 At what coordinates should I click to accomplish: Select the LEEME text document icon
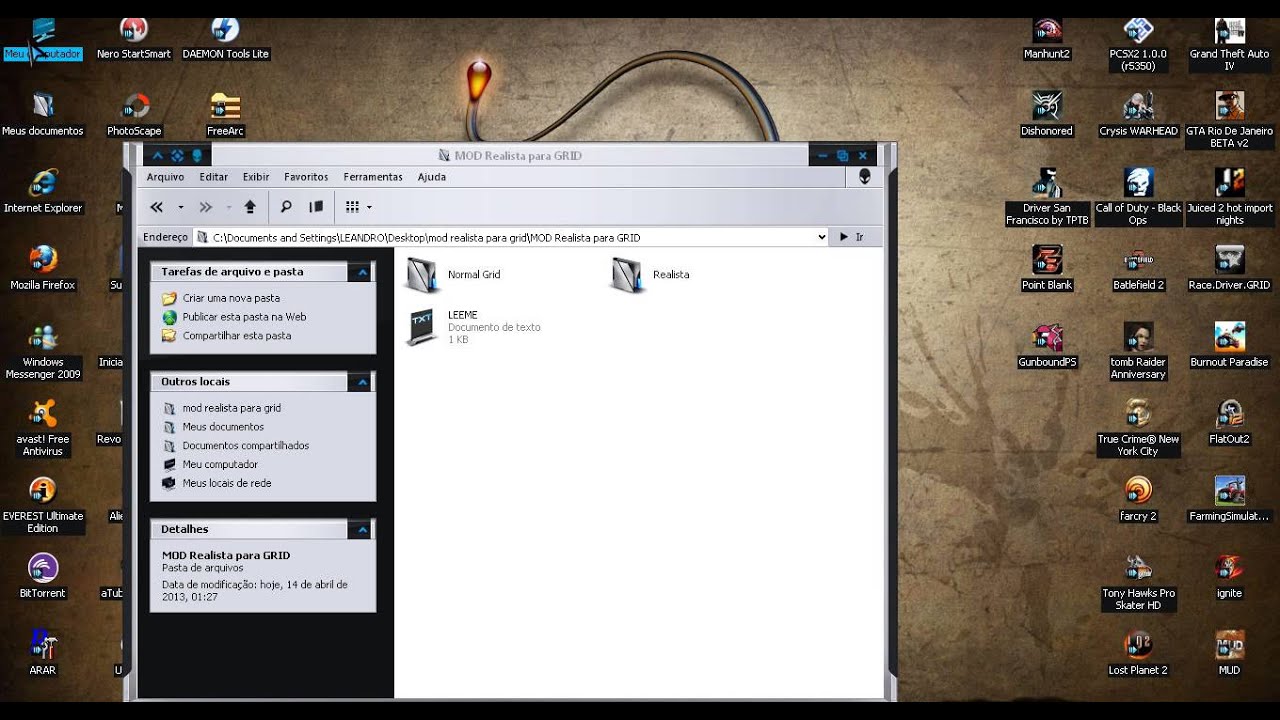point(422,328)
